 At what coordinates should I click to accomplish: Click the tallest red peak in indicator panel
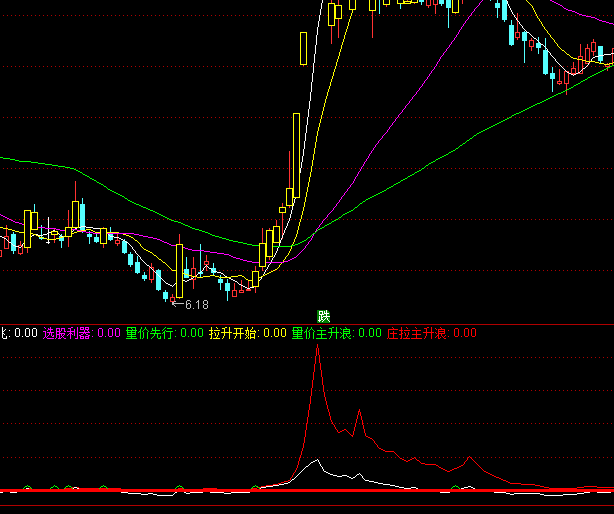point(317,352)
